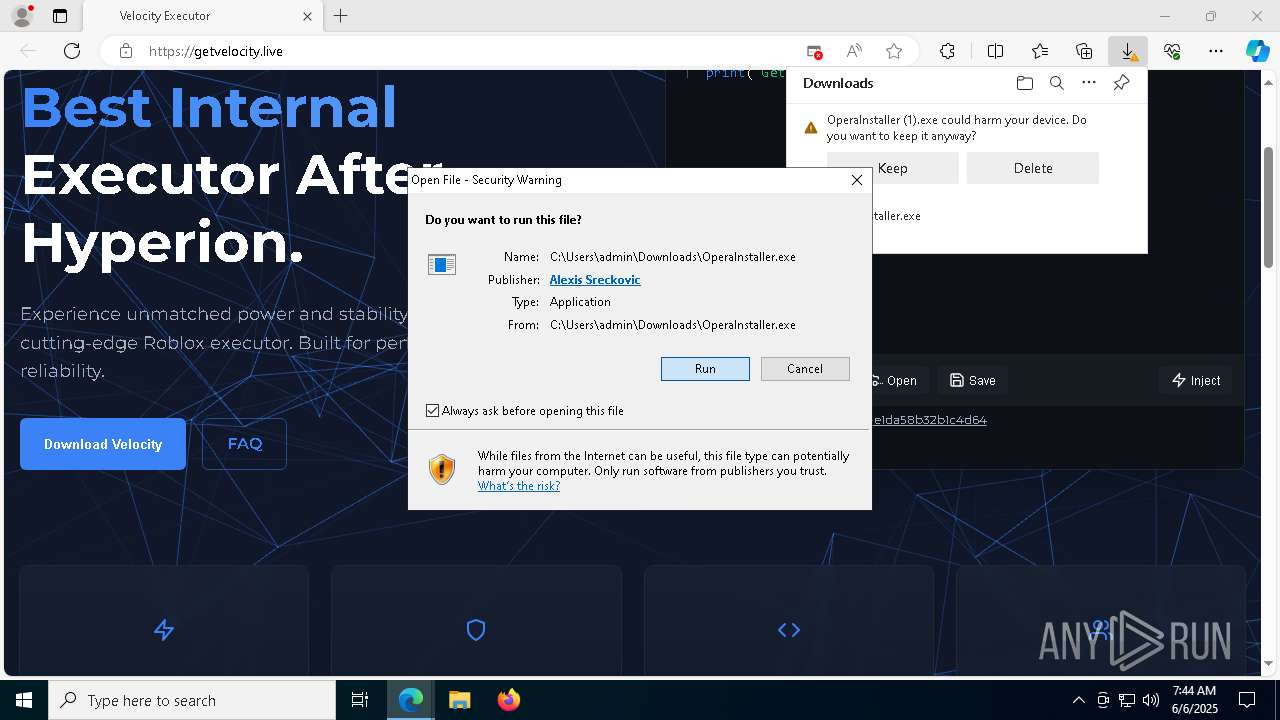Open the notification center icon
This screenshot has height=720, width=1280.
[x=1247, y=700]
